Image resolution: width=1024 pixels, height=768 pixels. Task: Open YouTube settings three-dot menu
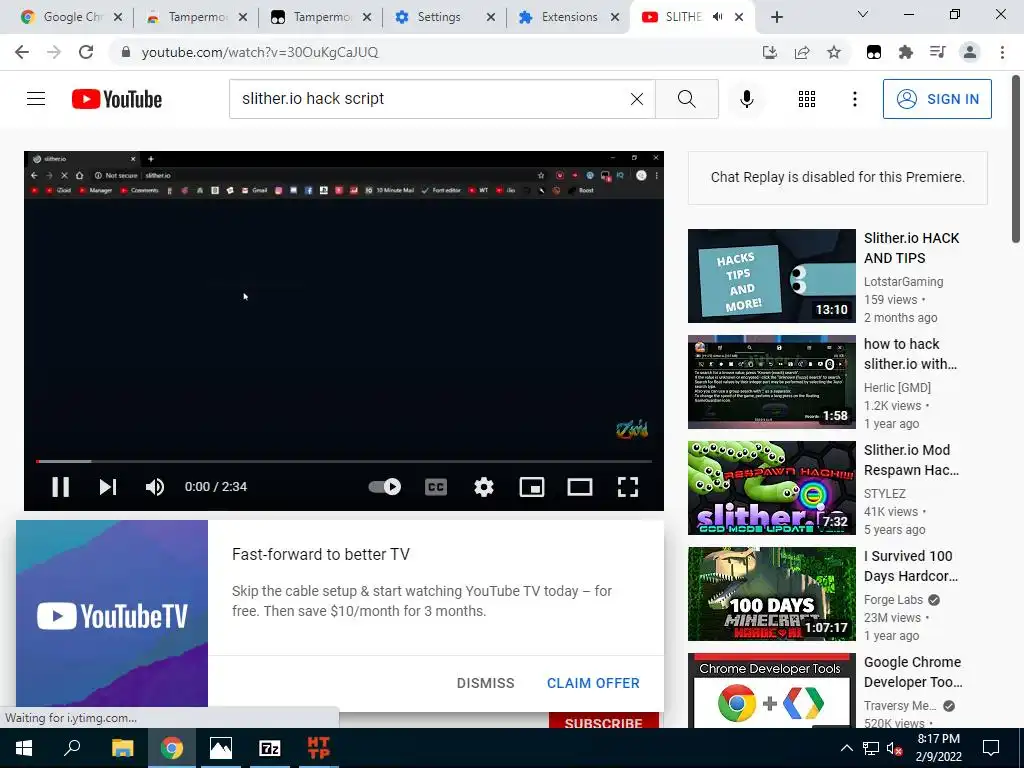[x=854, y=99]
